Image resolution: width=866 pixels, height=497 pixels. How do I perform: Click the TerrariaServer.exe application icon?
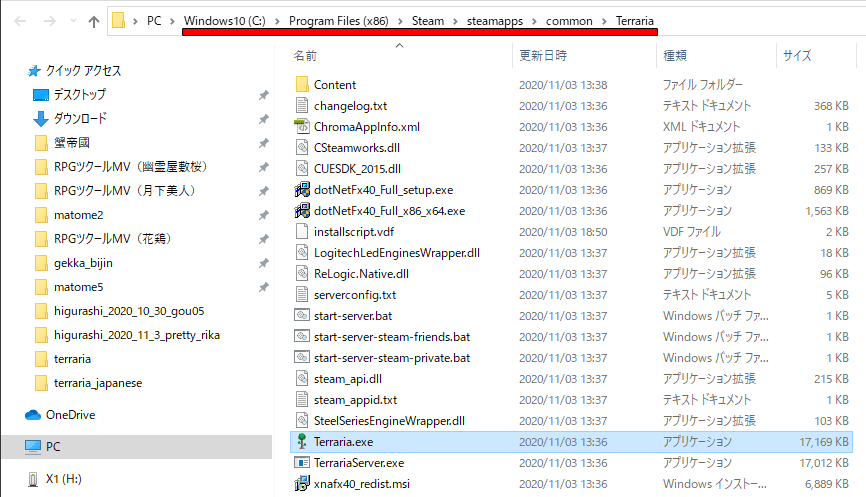pos(302,462)
